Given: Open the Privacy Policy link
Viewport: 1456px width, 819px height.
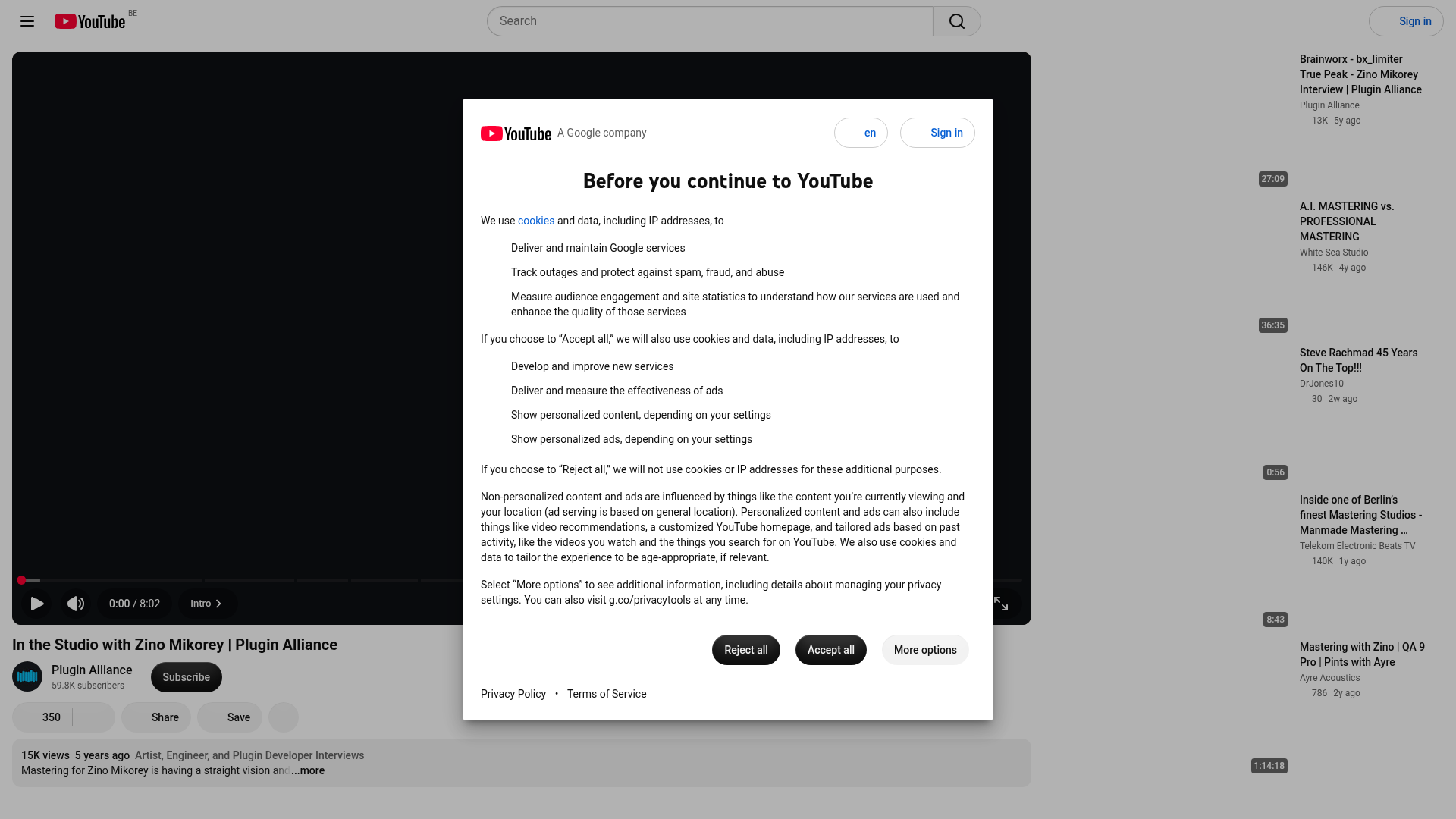Looking at the screenshot, I should click(513, 694).
